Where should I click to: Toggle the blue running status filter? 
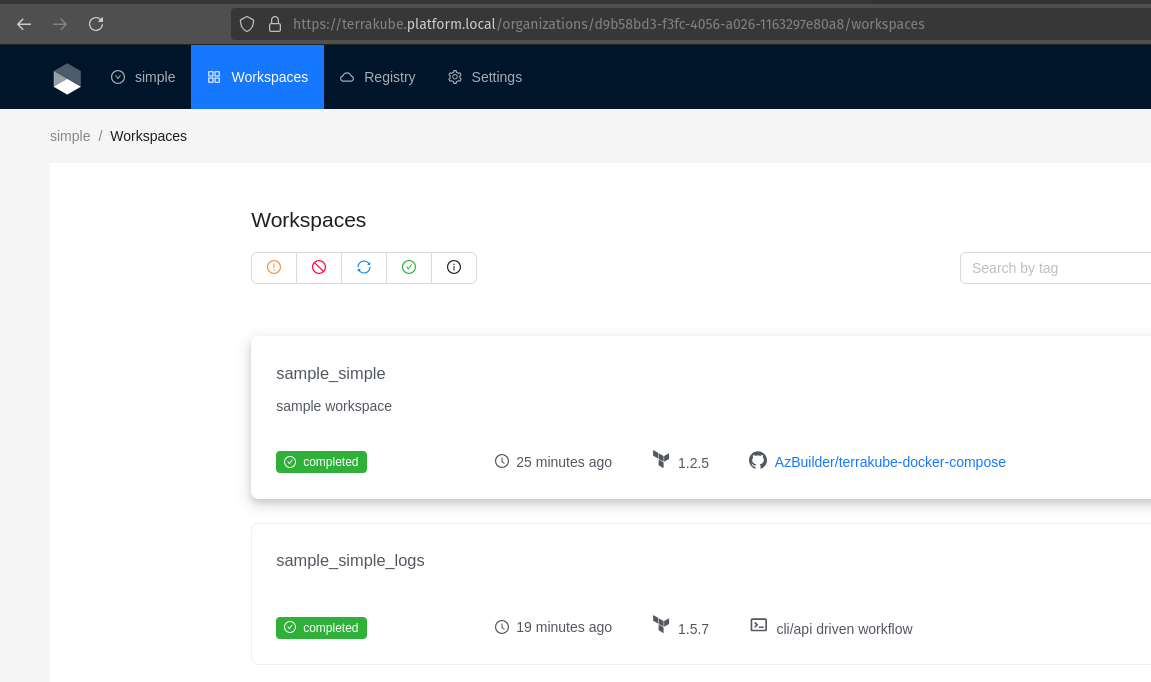tap(364, 268)
